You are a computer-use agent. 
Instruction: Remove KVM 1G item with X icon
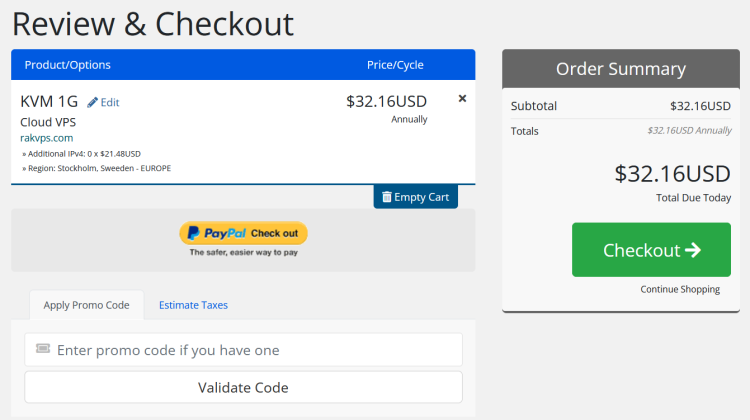point(462,99)
